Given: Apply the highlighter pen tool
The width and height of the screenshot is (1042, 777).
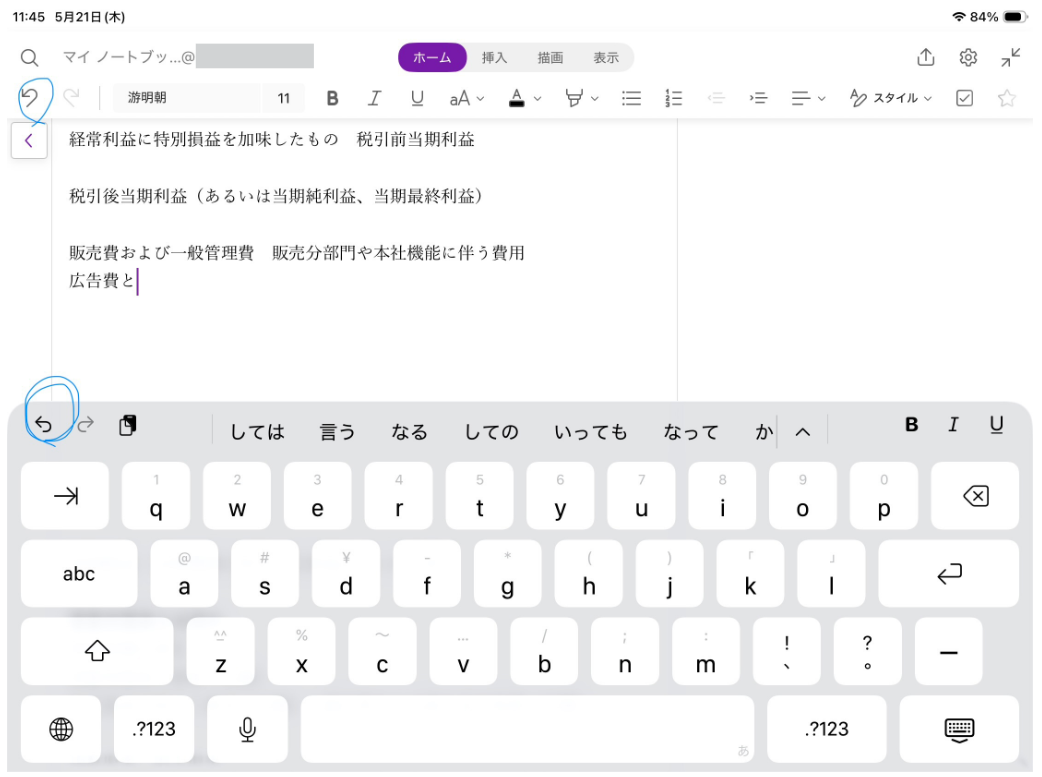Looking at the screenshot, I should tap(573, 98).
